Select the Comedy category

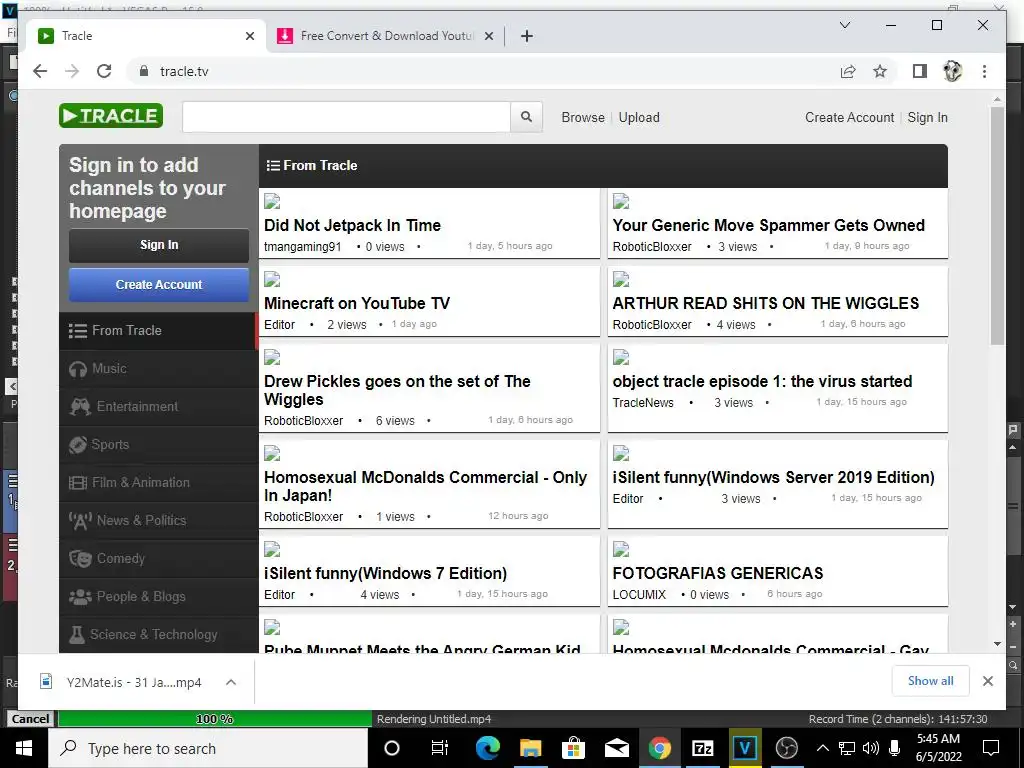pyautogui.click(x=159, y=558)
